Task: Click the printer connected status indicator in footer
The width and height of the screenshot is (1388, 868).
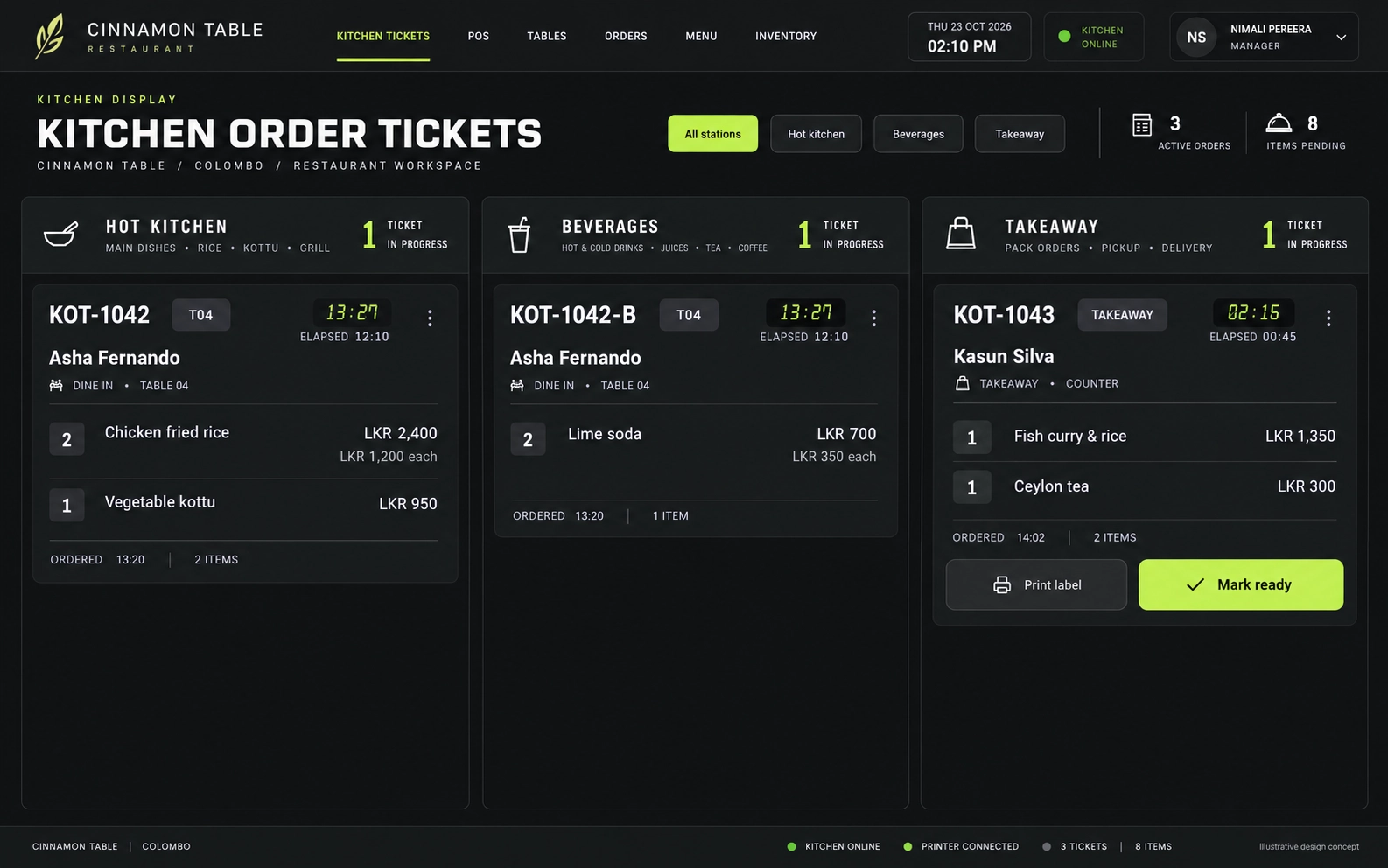Action: click(x=961, y=847)
